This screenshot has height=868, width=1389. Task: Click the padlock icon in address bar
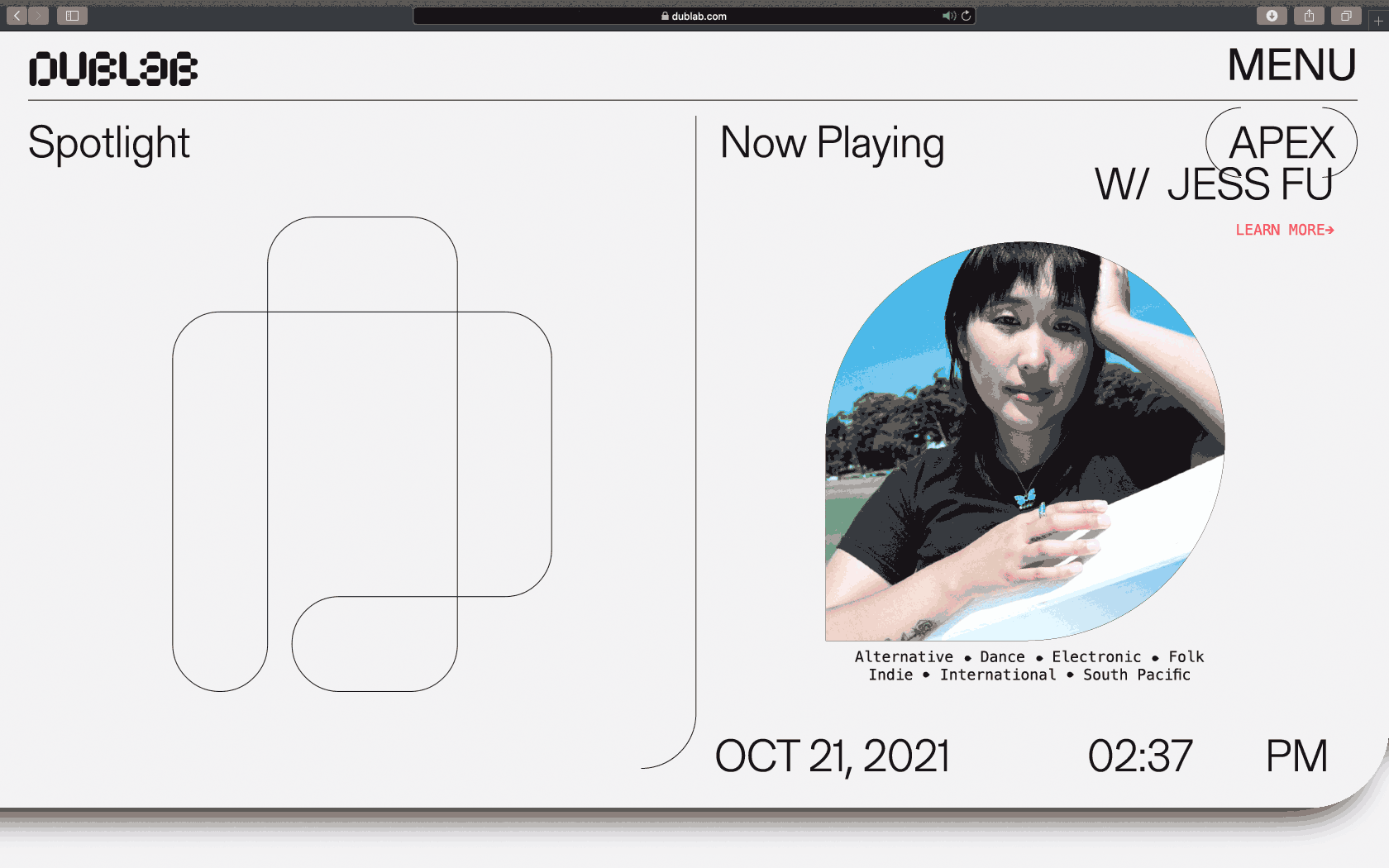pyautogui.click(x=665, y=16)
